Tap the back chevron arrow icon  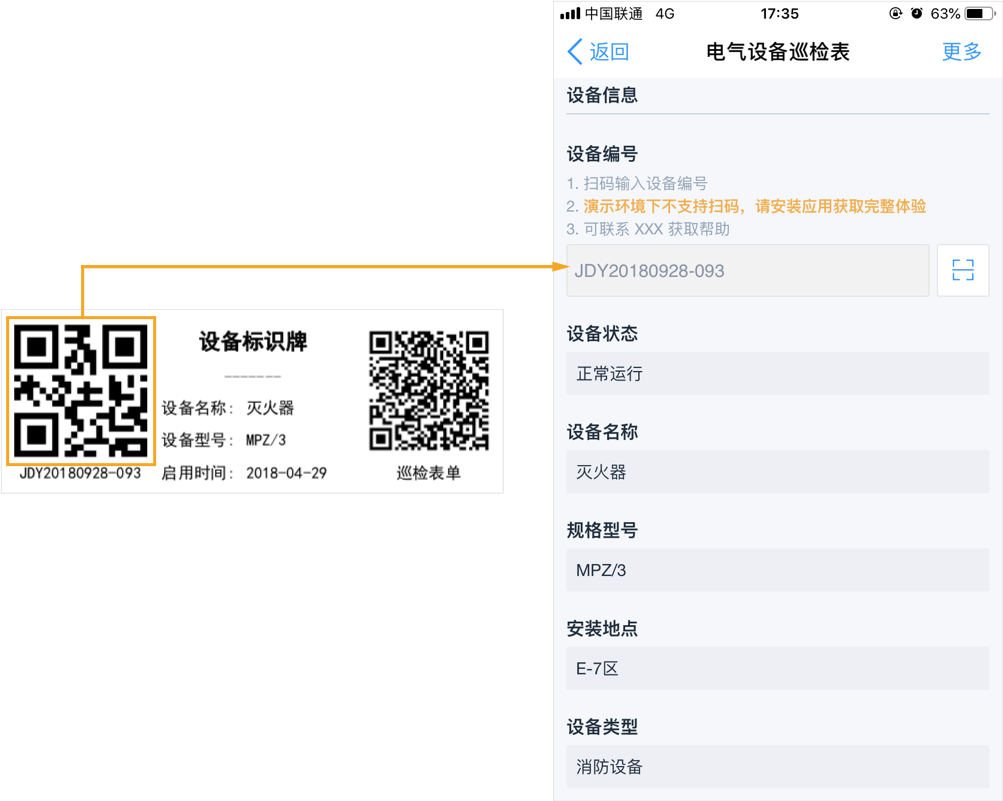[x=574, y=52]
